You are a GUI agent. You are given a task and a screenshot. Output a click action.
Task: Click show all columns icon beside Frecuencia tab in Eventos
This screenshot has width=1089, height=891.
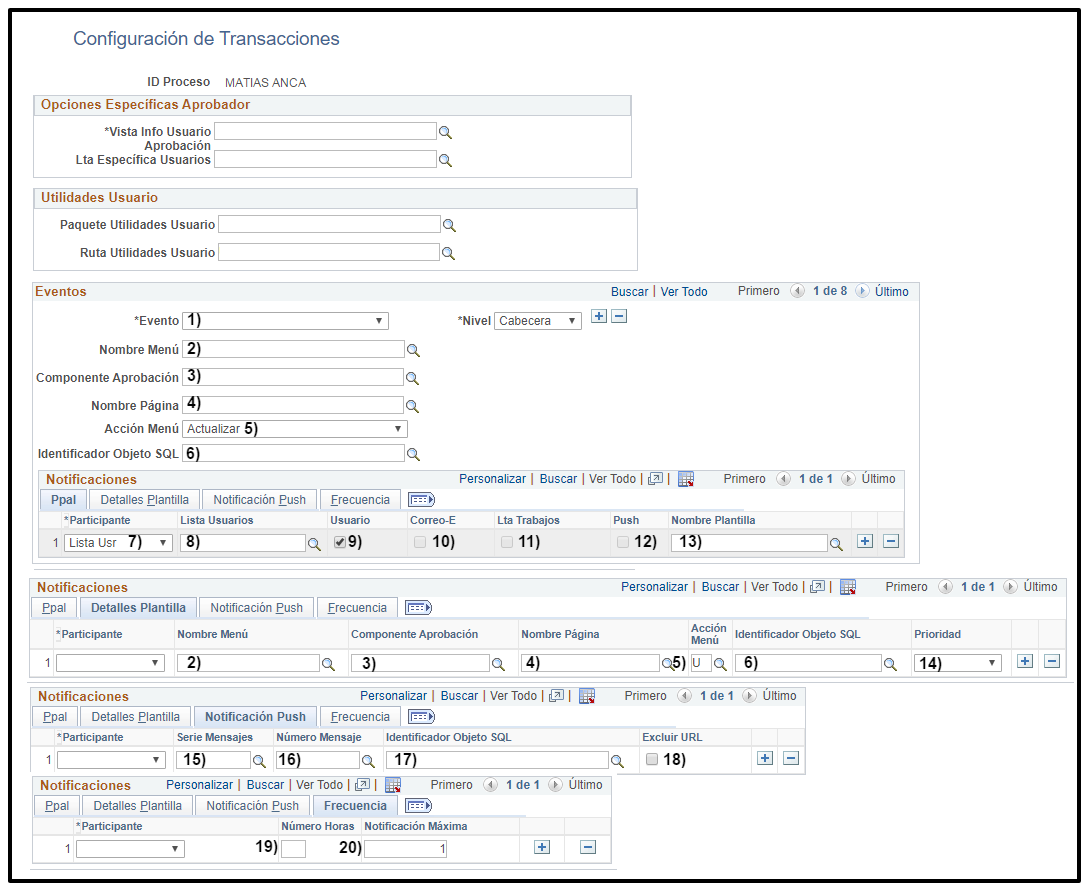tap(421, 499)
